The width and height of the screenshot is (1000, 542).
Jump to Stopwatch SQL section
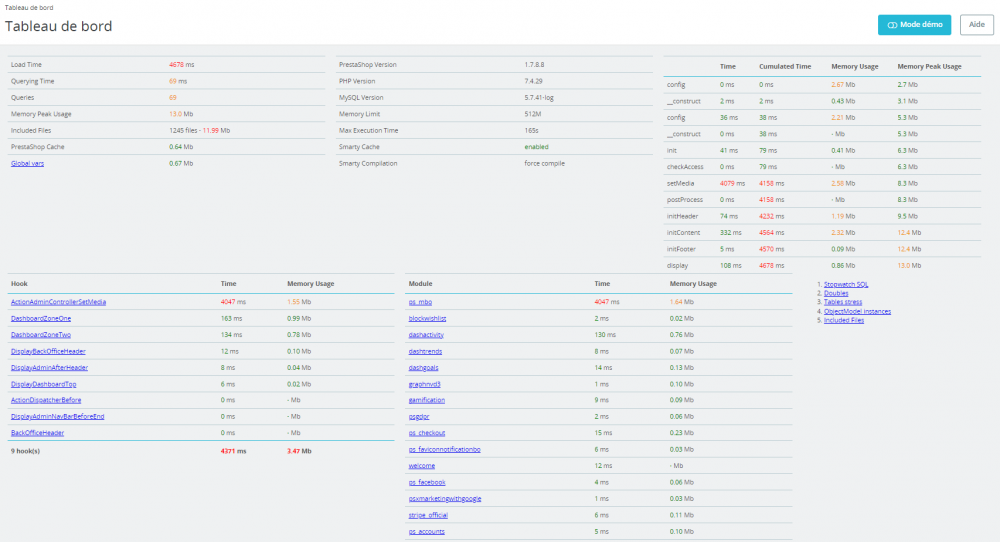click(846, 284)
